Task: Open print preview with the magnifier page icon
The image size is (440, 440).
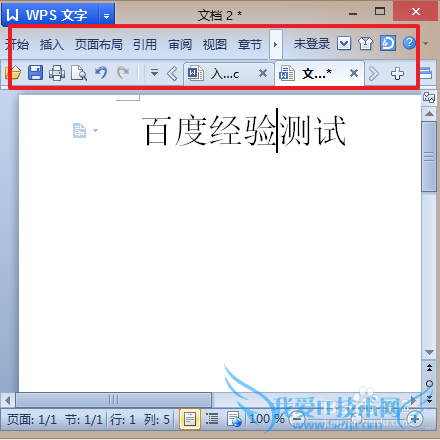Action: point(79,73)
